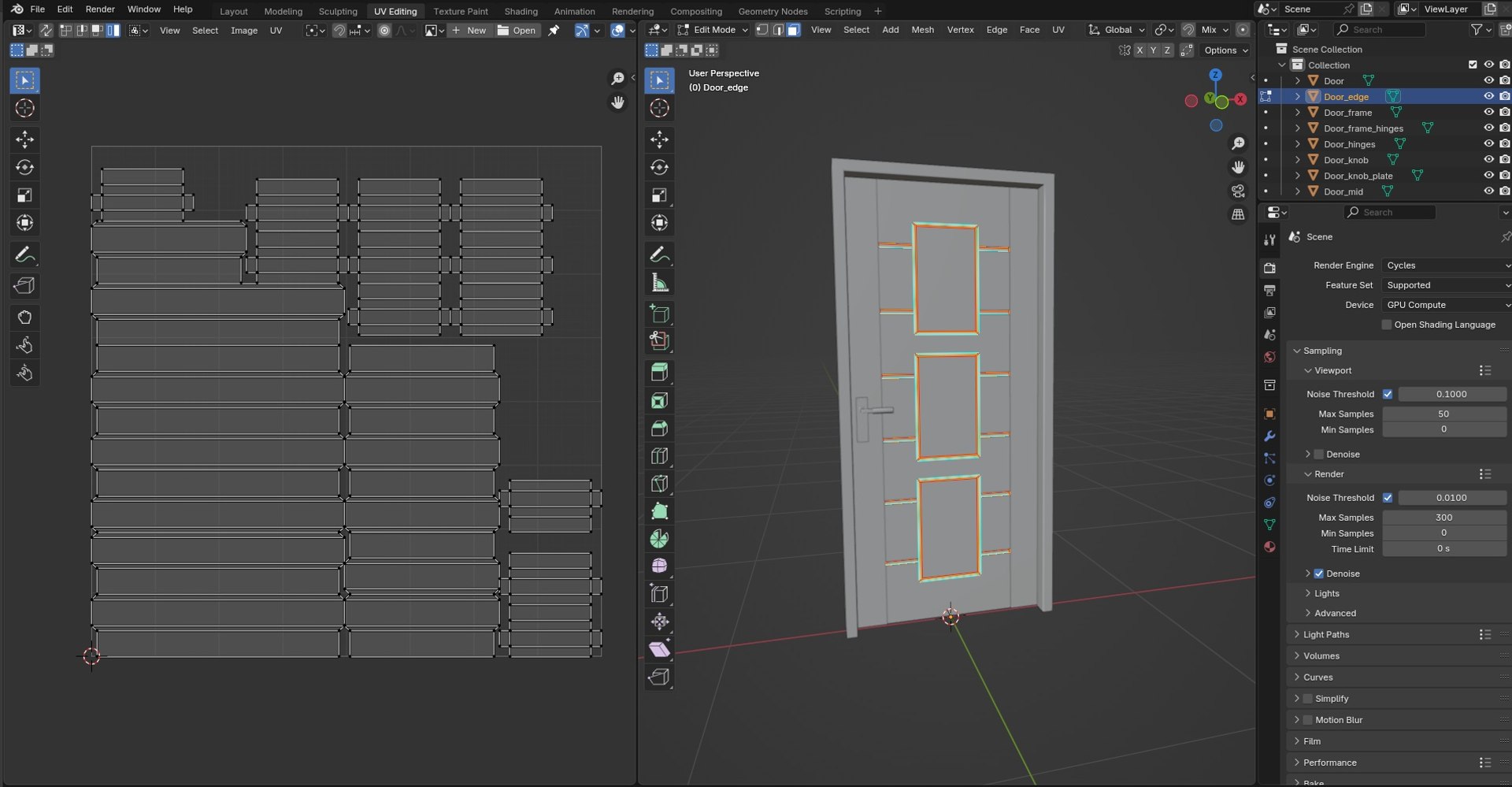The height and width of the screenshot is (787, 1512).
Task: Select the Shrink/Fatten tool
Action: click(x=659, y=622)
